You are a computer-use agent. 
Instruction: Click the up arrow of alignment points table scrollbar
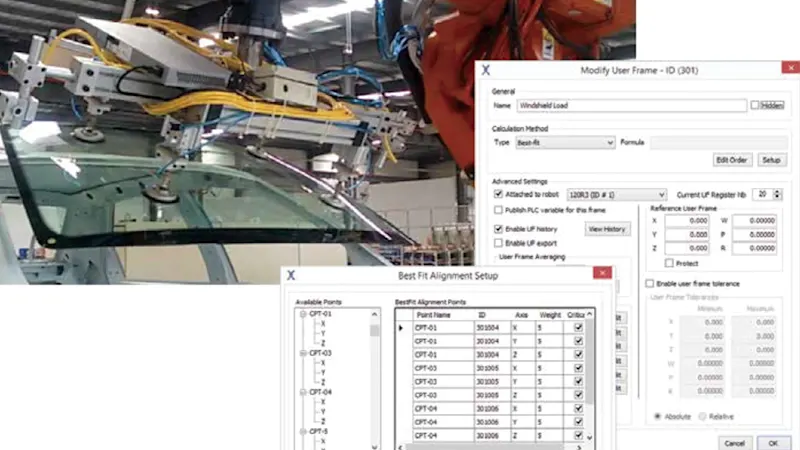tap(589, 314)
